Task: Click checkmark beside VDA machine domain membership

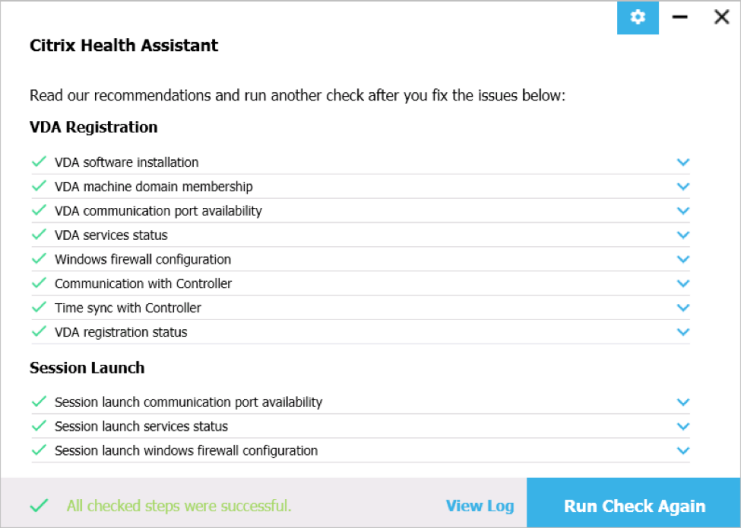Action: point(39,186)
